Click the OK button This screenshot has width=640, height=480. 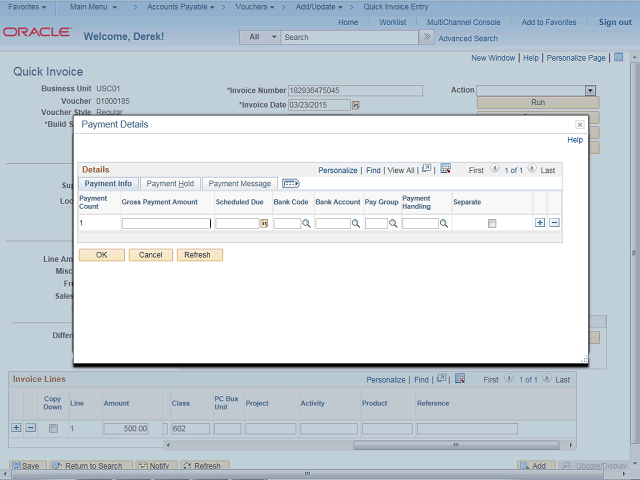102,255
